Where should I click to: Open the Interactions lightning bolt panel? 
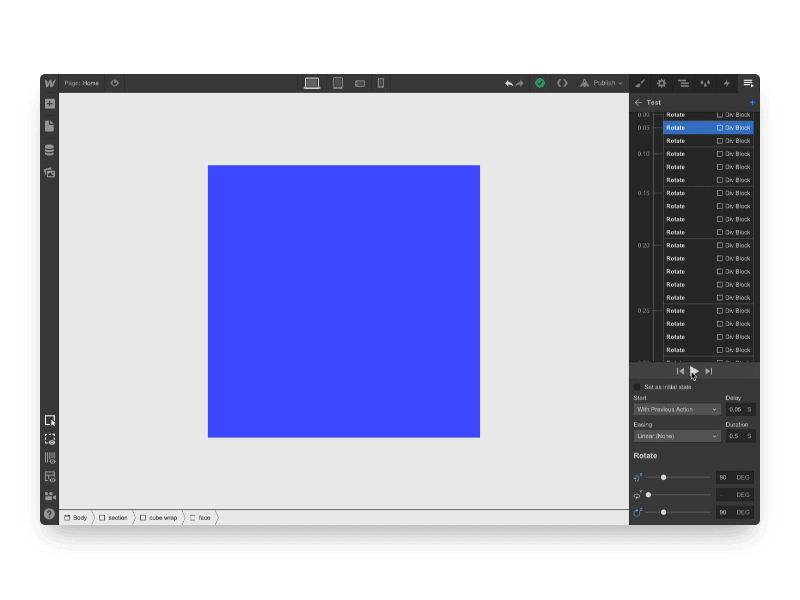point(727,83)
